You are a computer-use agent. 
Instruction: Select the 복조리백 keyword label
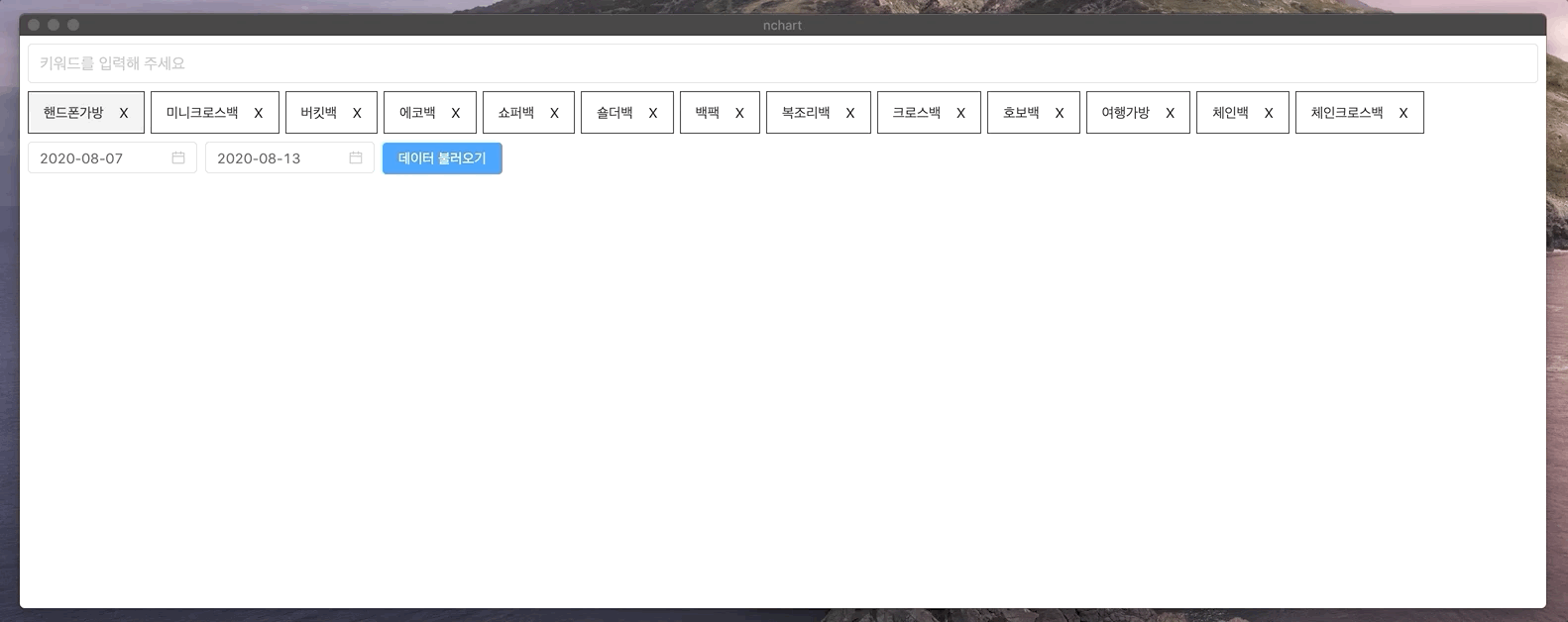pyautogui.click(x=806, y=113)
